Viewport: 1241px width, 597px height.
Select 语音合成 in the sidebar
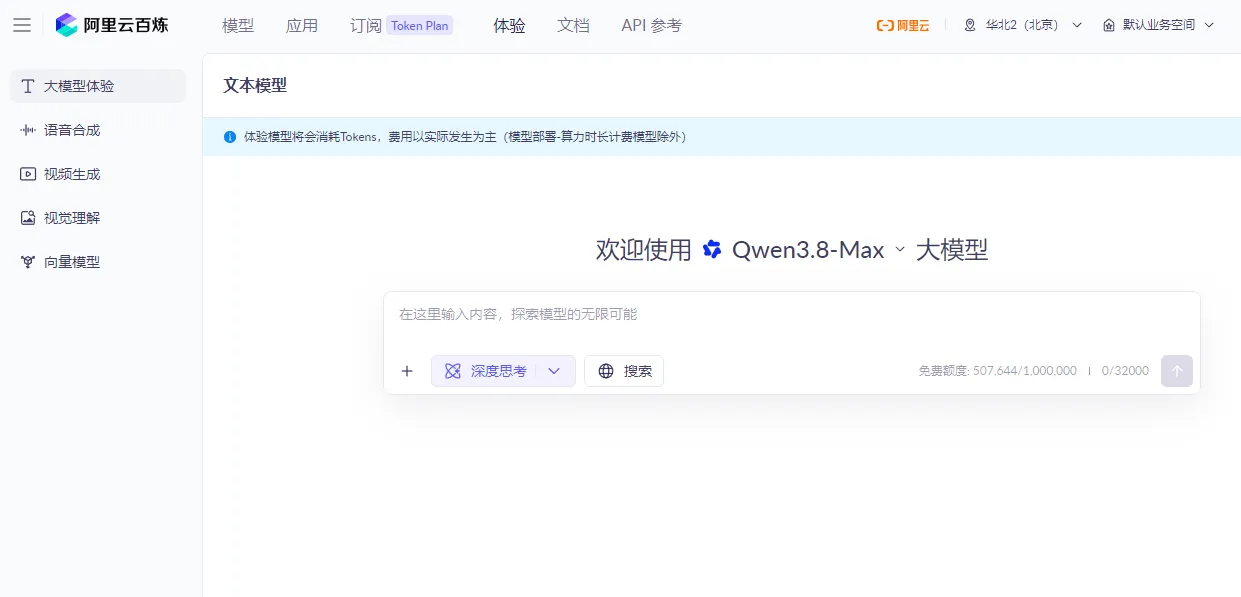click(98, 130)
